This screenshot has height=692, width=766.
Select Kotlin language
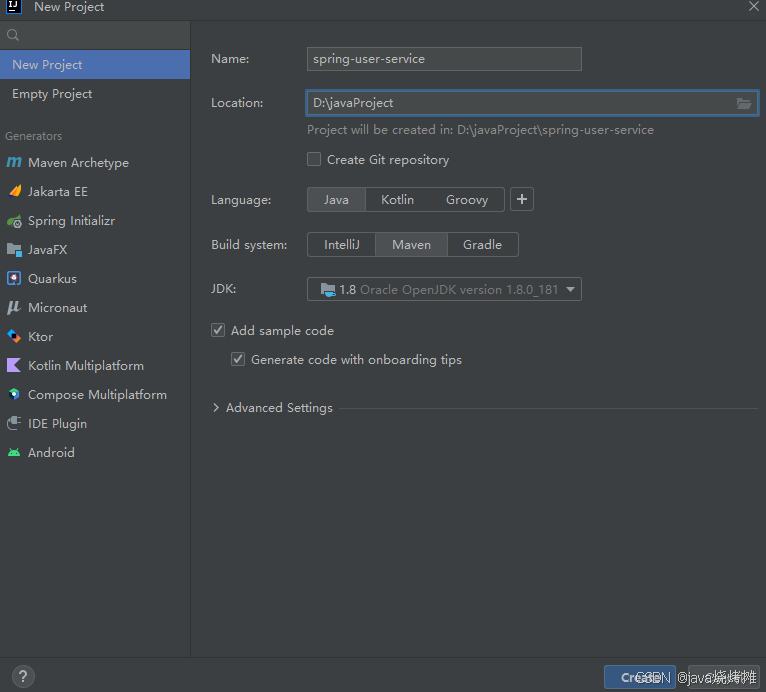397,200
